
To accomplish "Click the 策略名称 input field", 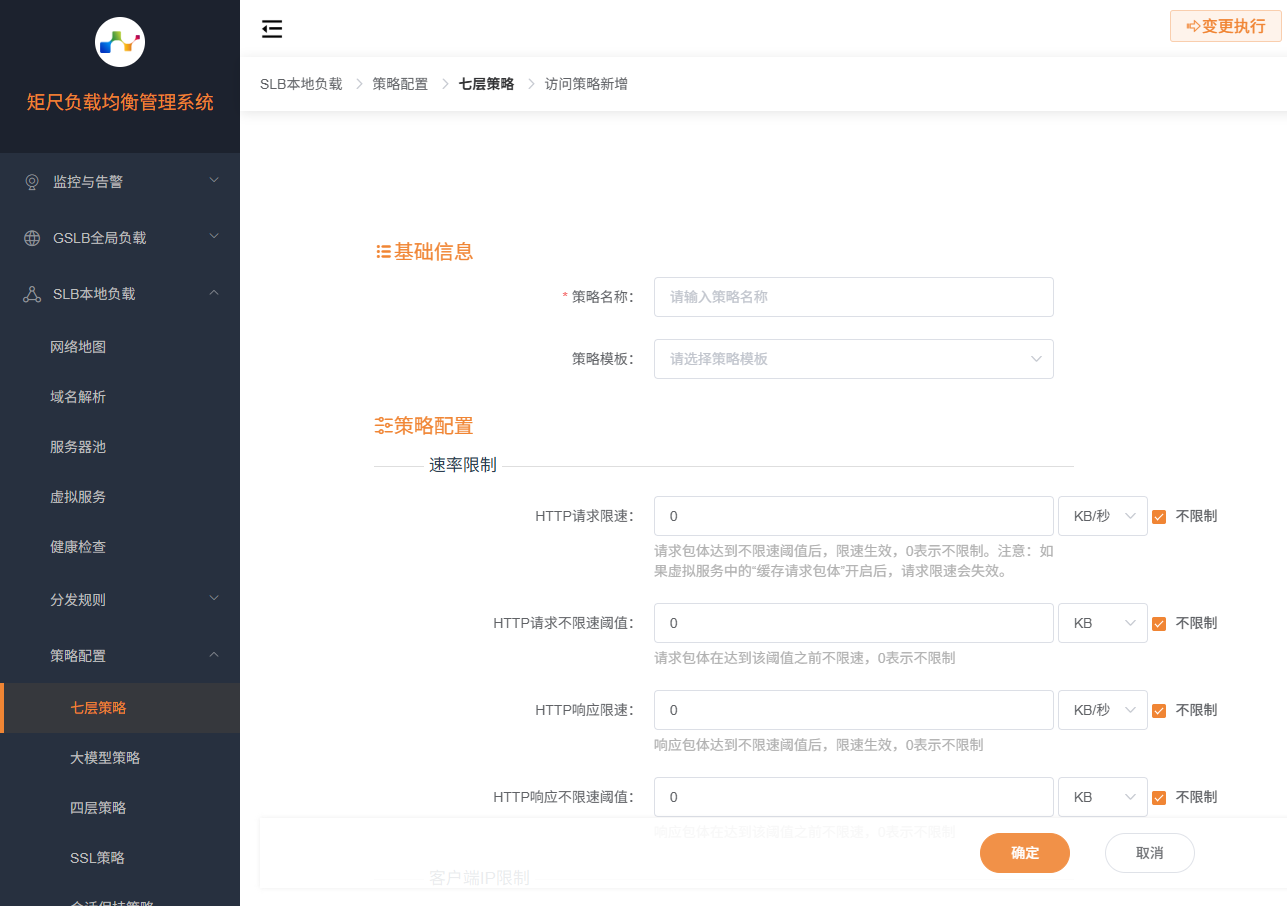I will click(x=853, y=297).
